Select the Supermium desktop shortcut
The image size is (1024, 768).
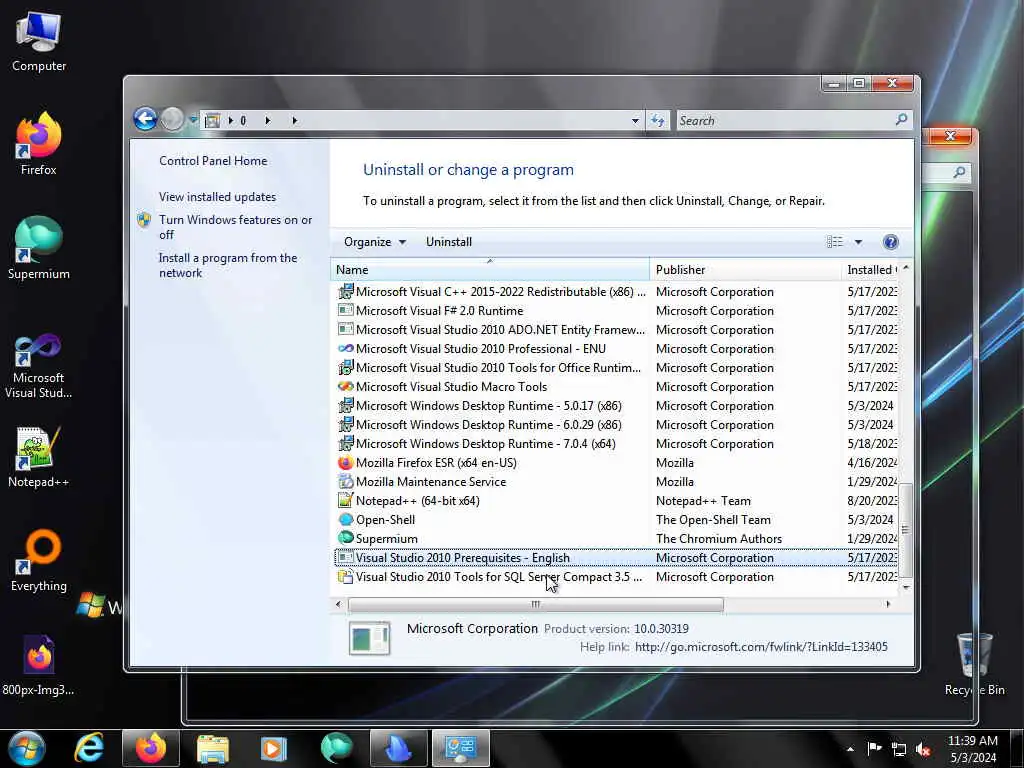click(x=39, y=248)
